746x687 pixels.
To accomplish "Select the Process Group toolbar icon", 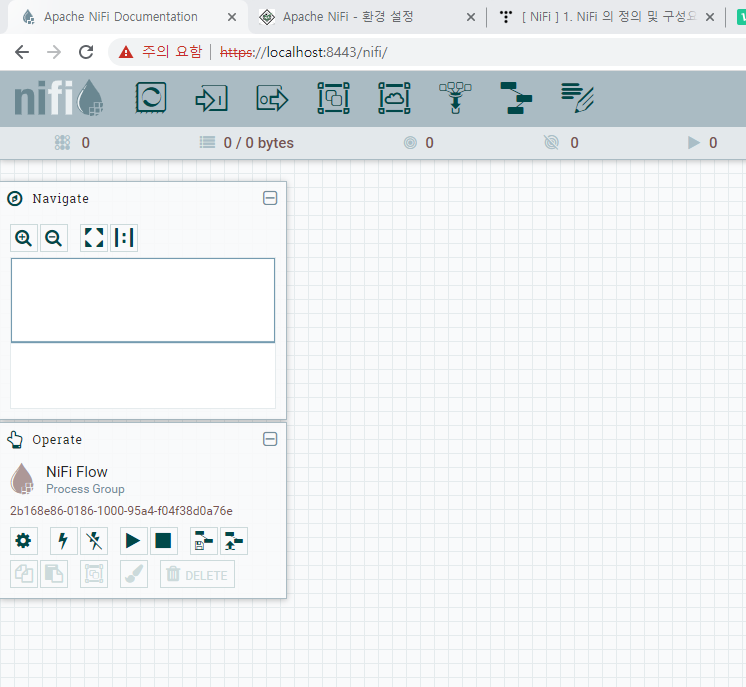I will point(334,98).
